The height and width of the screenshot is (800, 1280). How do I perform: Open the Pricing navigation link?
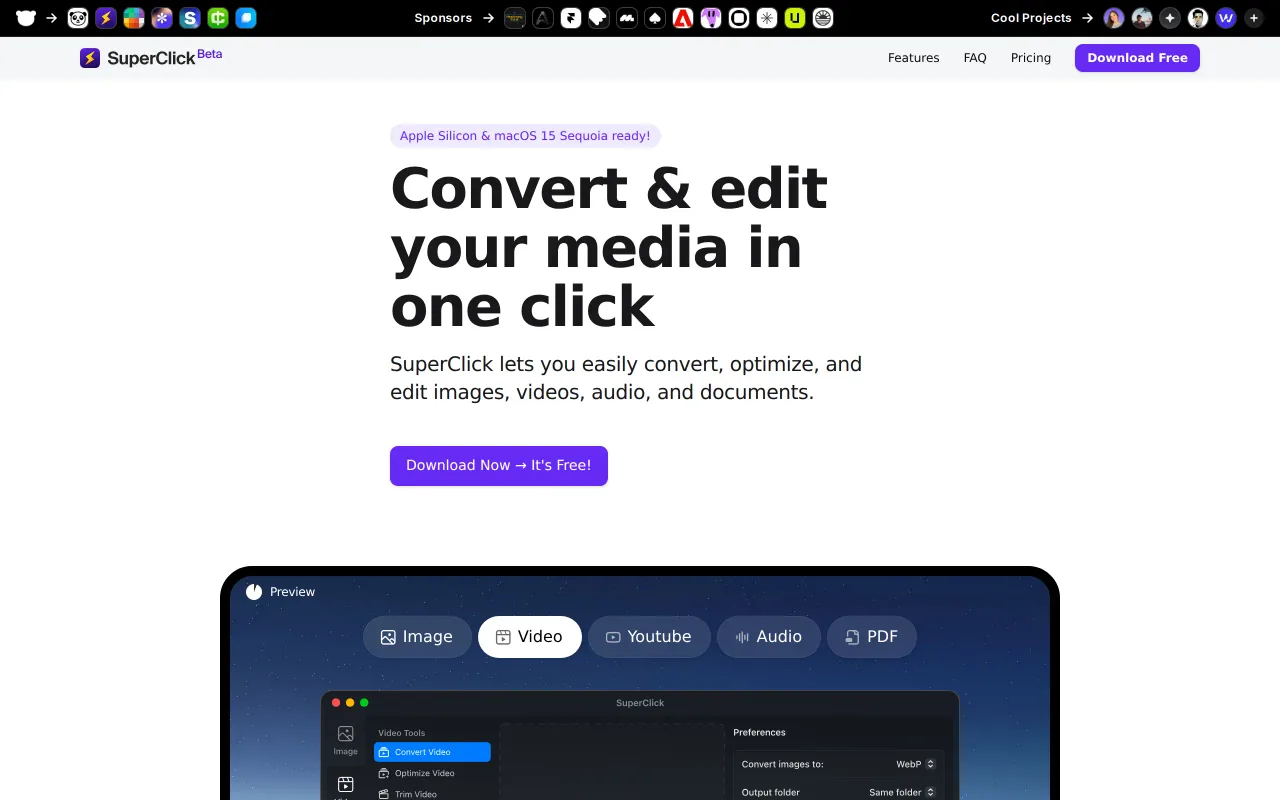(x=1031, y=58)
